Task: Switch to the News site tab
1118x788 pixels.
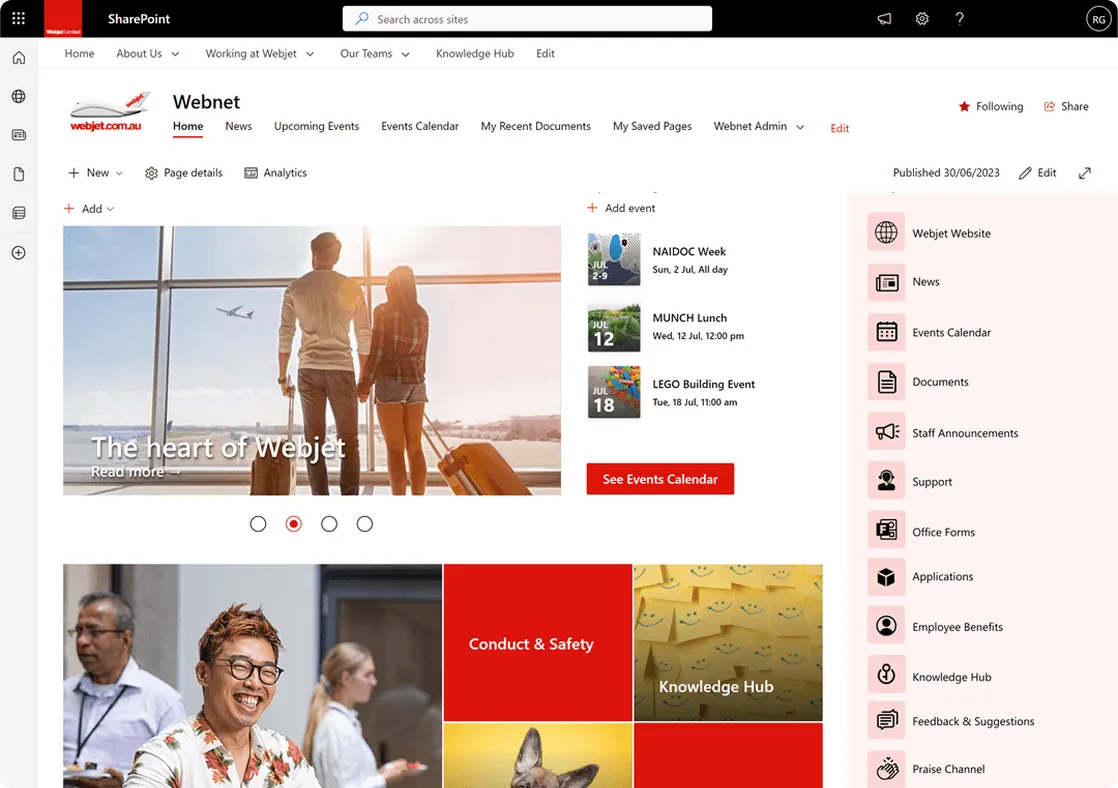Action: pyautogui.click(x=238, y=126)
